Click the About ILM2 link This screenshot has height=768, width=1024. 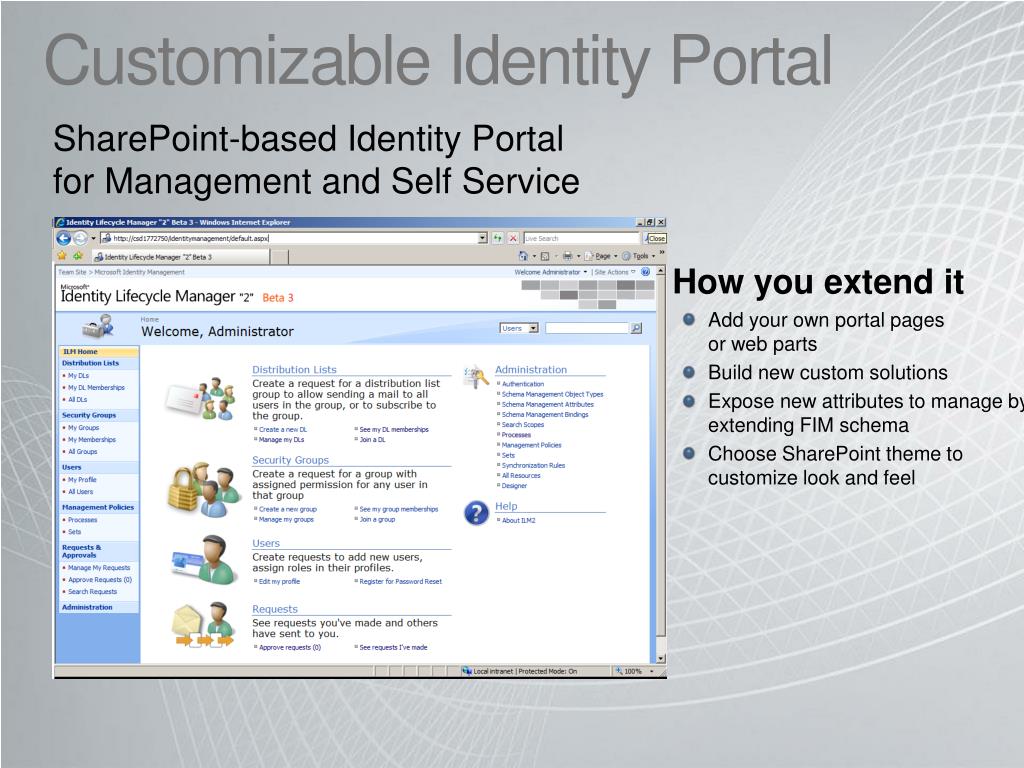[519, 520]
